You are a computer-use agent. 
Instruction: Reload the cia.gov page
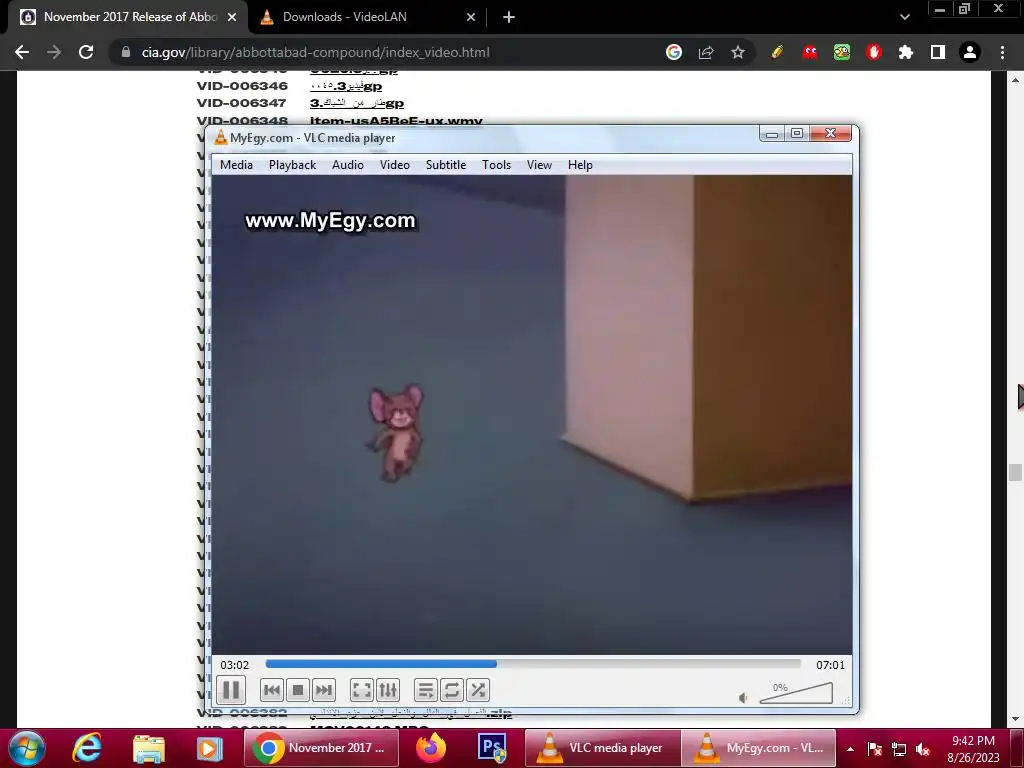pos(86,52)
